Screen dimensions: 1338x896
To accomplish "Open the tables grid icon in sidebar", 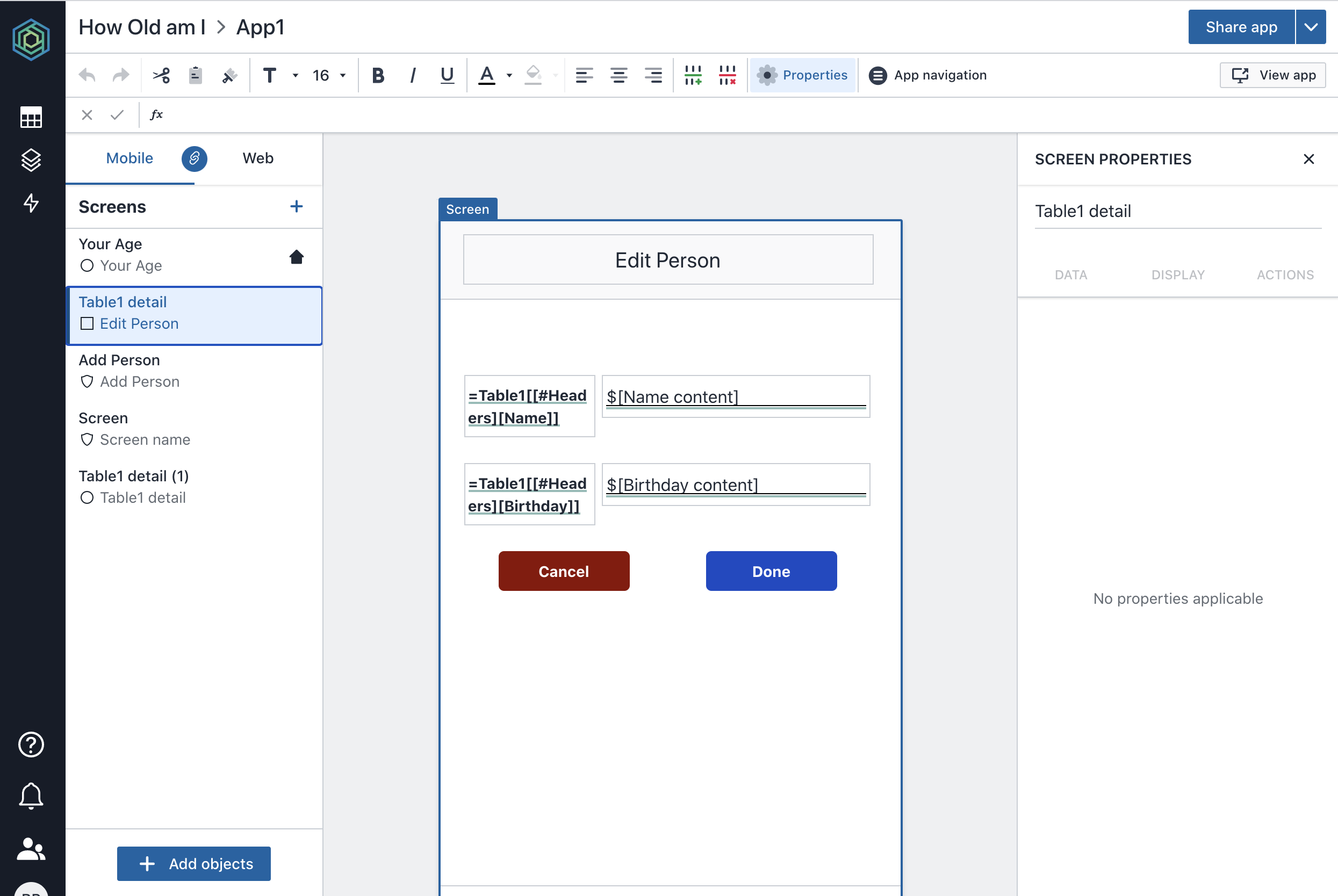I will pos(31,117).
